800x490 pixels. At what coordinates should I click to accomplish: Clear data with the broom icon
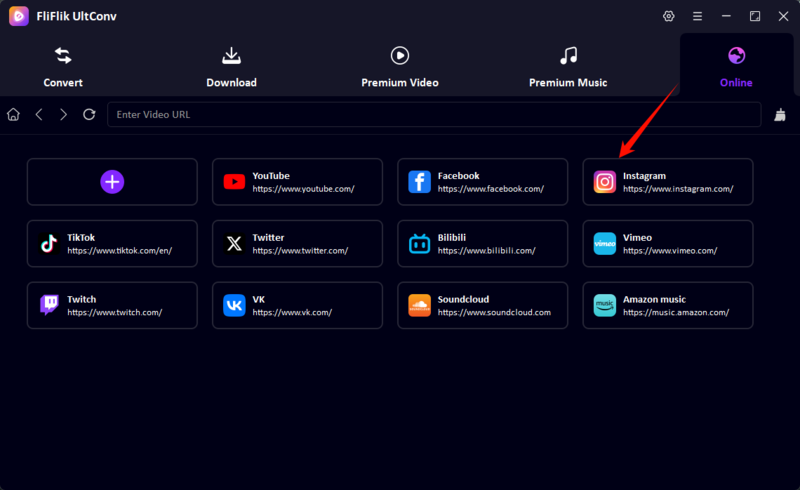pos(780,115)
